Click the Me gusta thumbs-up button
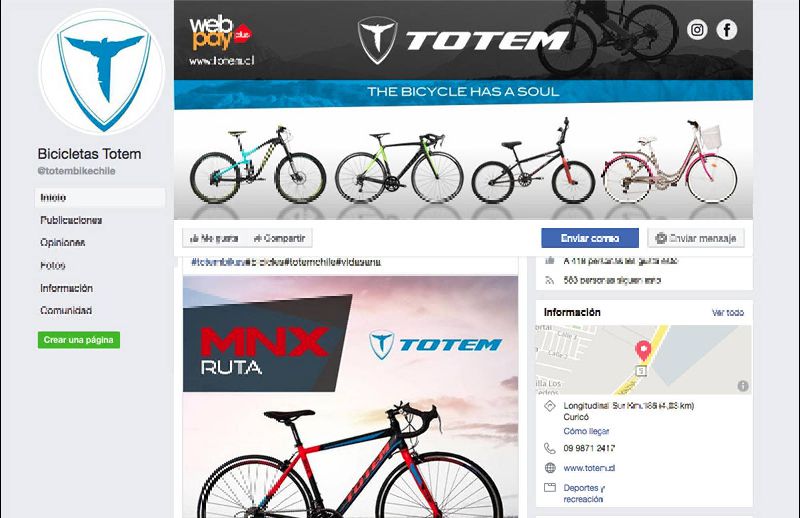This screenshot has height=518, width=800. pos(214,238)
